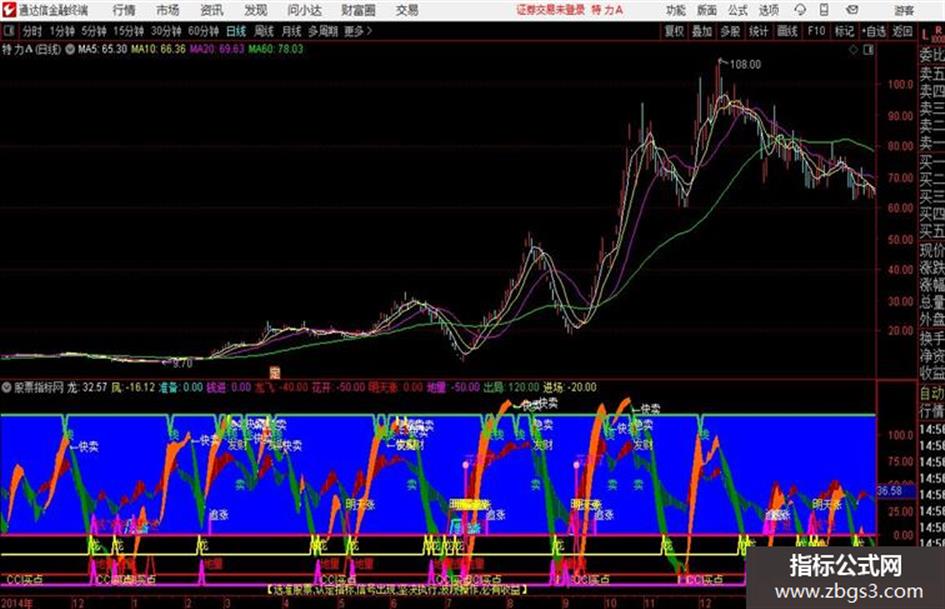Click the orange info marker below the chart
This screenshot has height=609, width=945.
(x=275, y=372)
